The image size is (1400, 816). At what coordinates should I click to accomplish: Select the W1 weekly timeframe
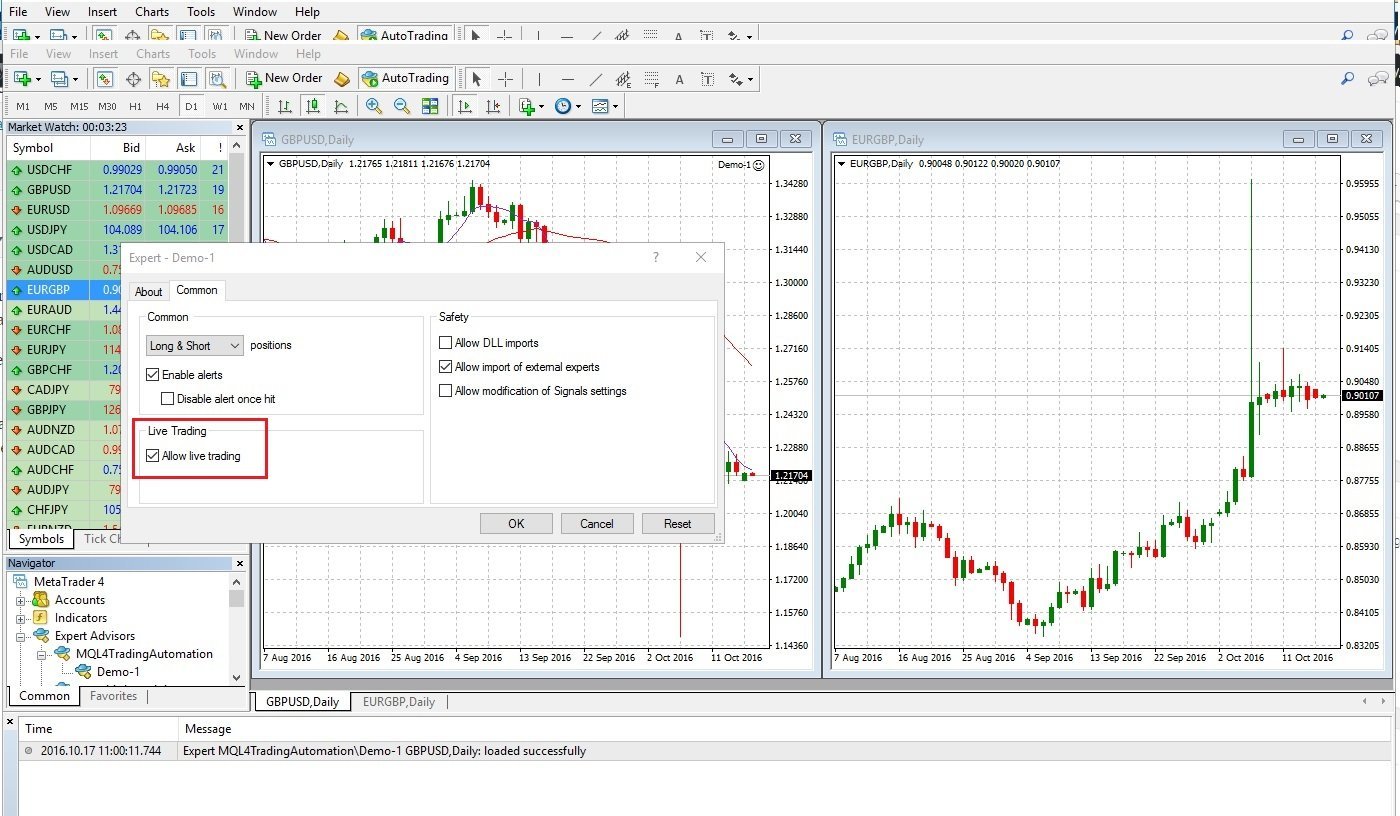220,106
